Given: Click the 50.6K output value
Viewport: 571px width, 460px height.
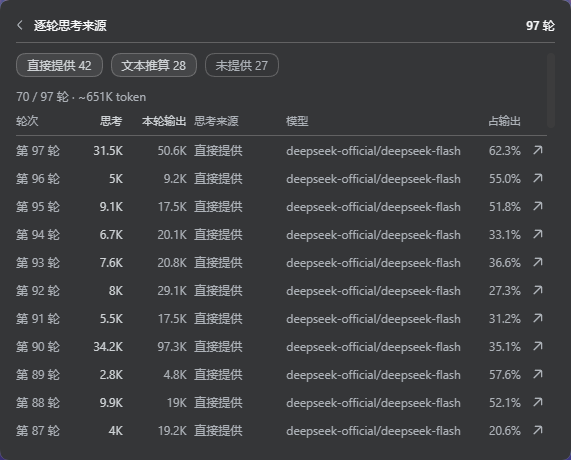Looking at the screenshot, I should point(172,150).
